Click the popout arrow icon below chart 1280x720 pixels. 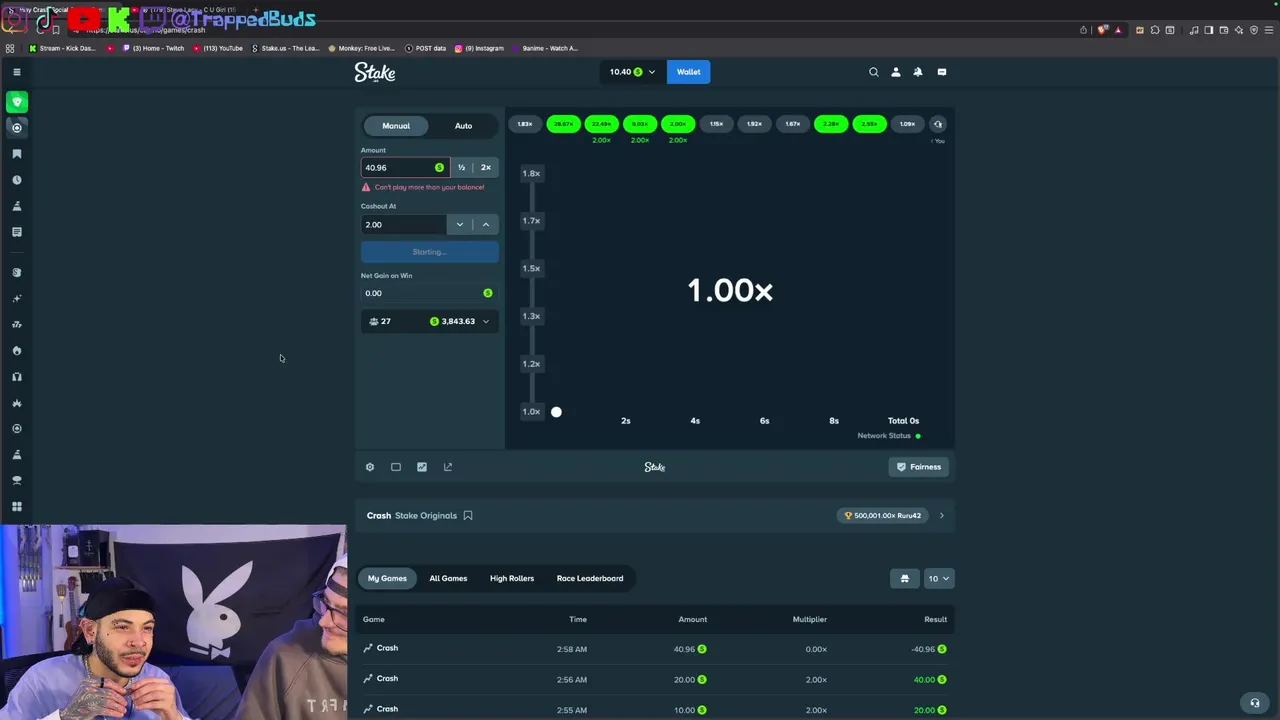click(448, 467)
